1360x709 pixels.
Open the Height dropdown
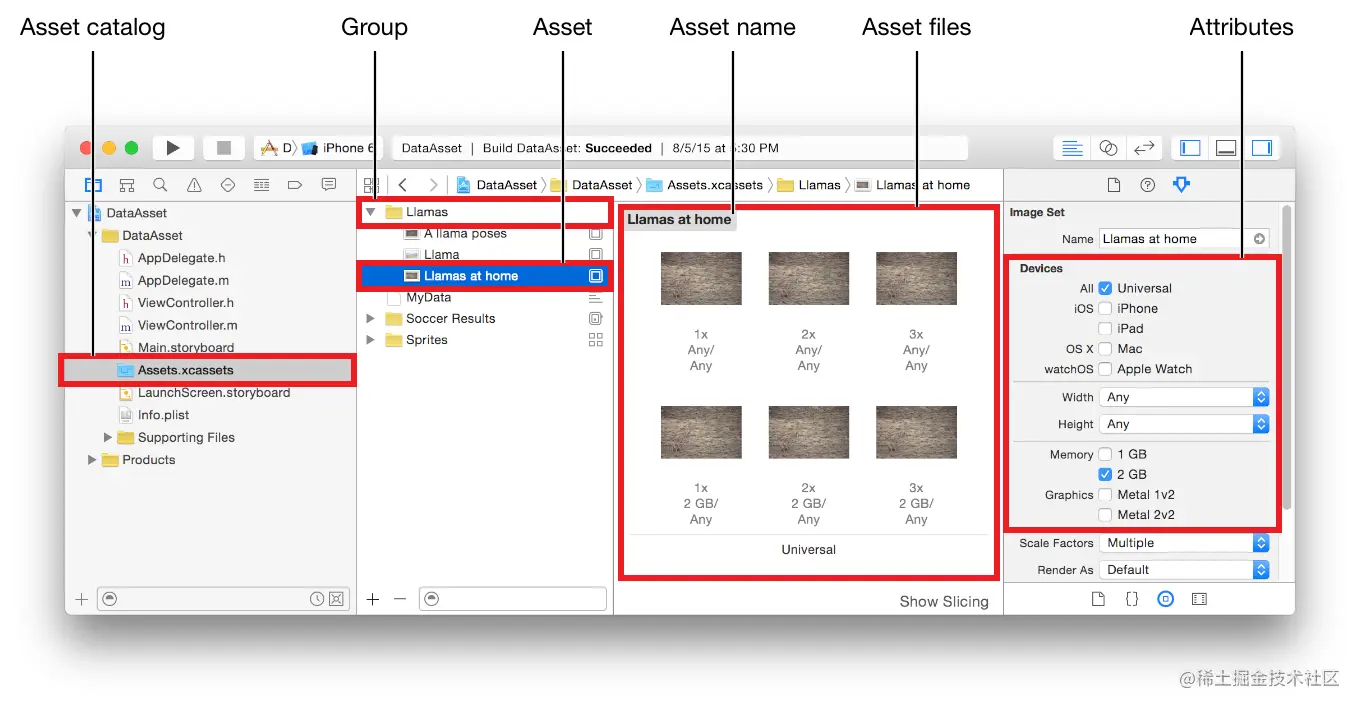(x=1184, y=424)
